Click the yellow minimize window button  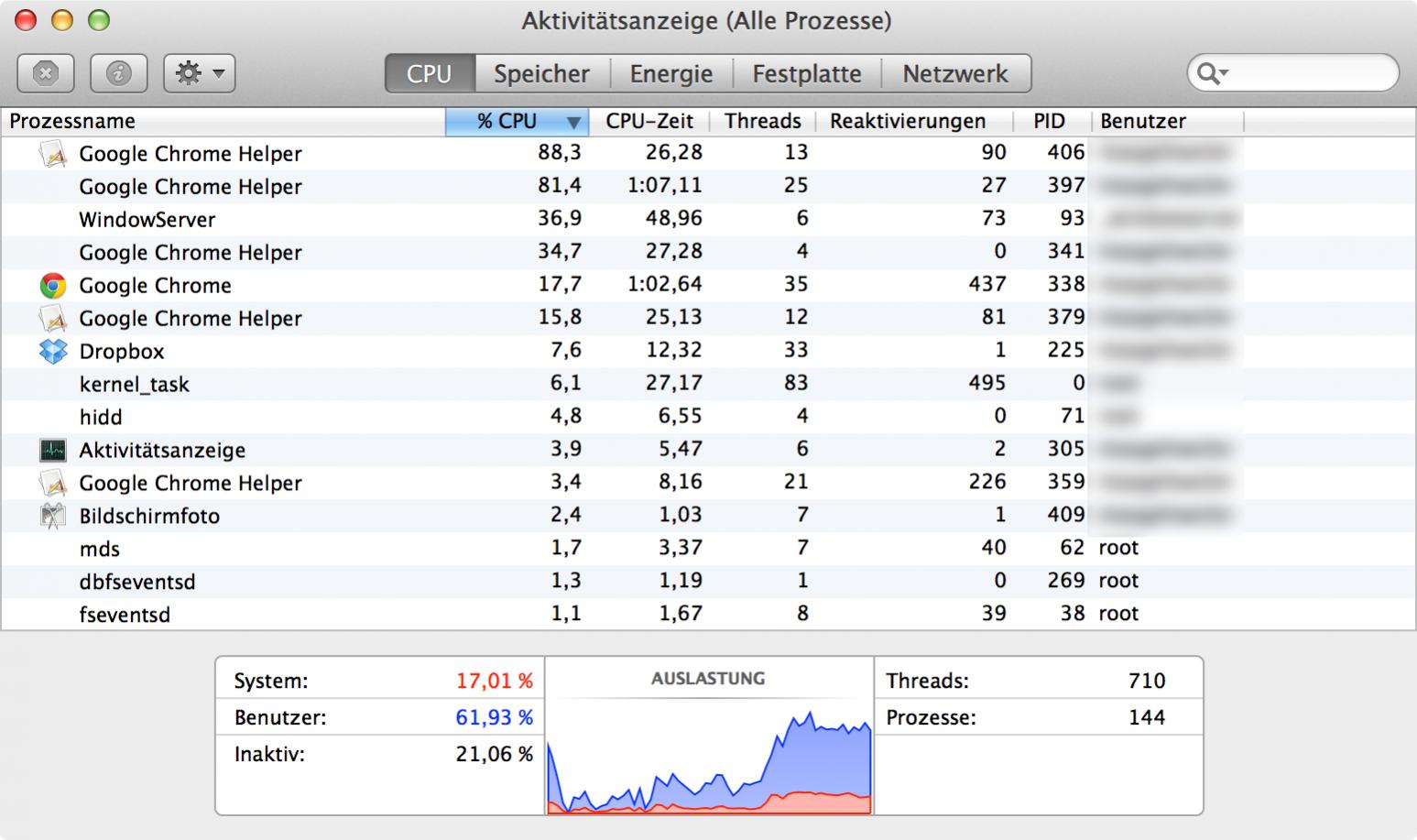point(61,20)
